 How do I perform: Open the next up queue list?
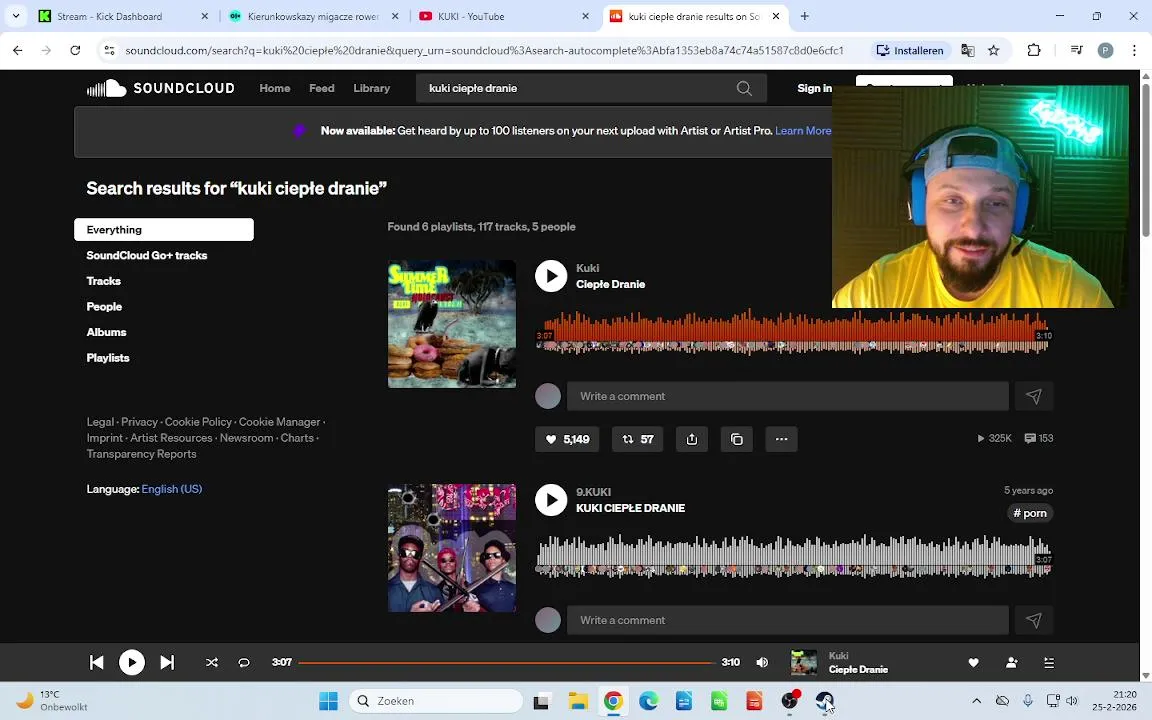point(1049,663)
